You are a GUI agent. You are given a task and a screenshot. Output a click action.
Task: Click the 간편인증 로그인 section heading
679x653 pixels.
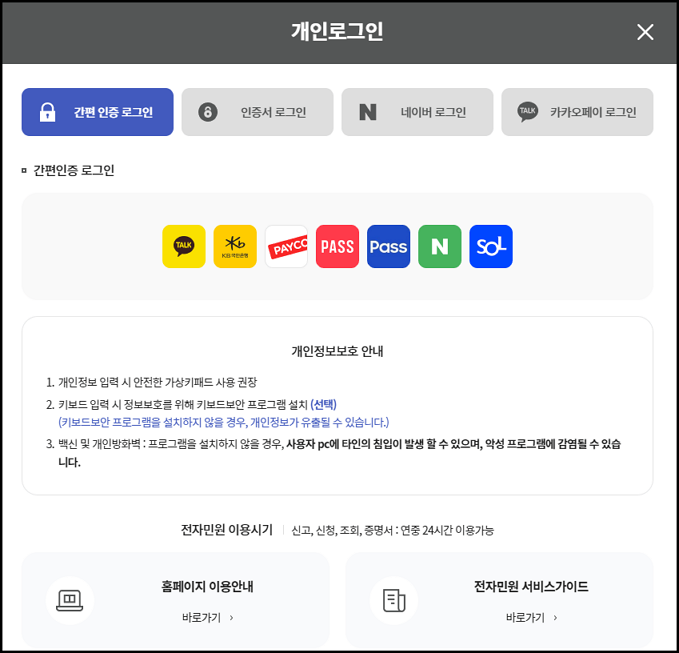point(74,170)
